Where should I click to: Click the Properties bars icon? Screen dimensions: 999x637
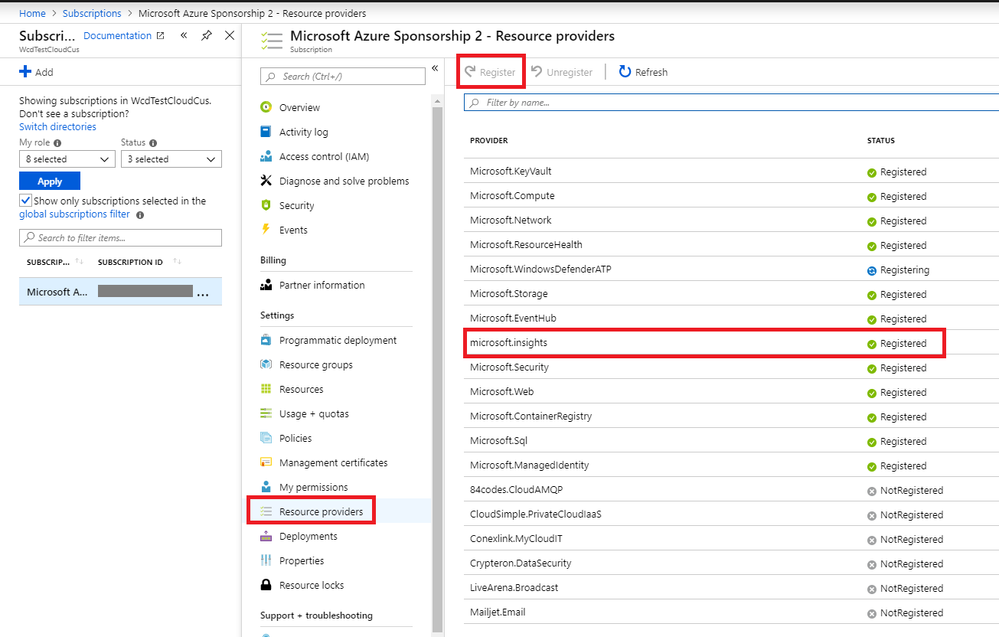266,561
